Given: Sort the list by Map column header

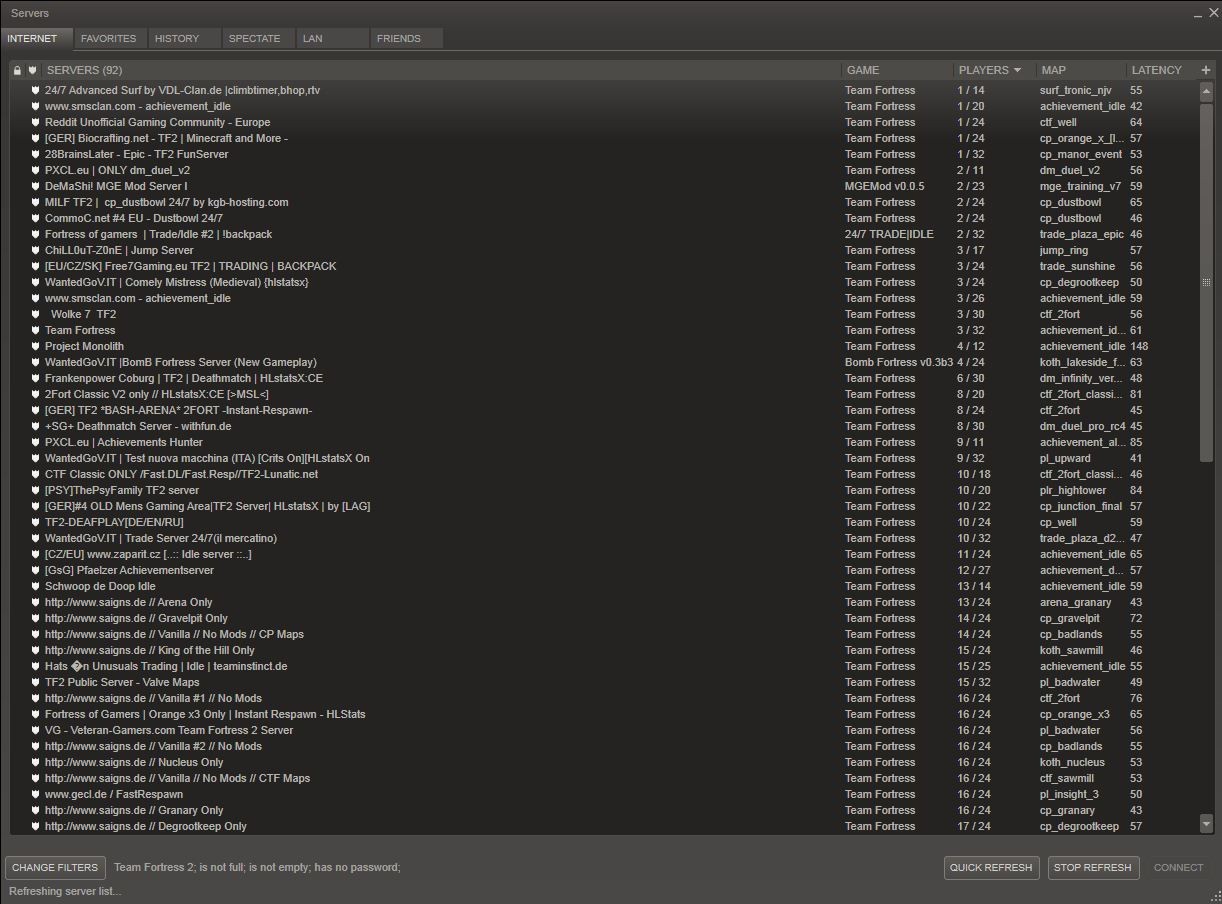Looking at the screenshot, I should (1053, 71).
